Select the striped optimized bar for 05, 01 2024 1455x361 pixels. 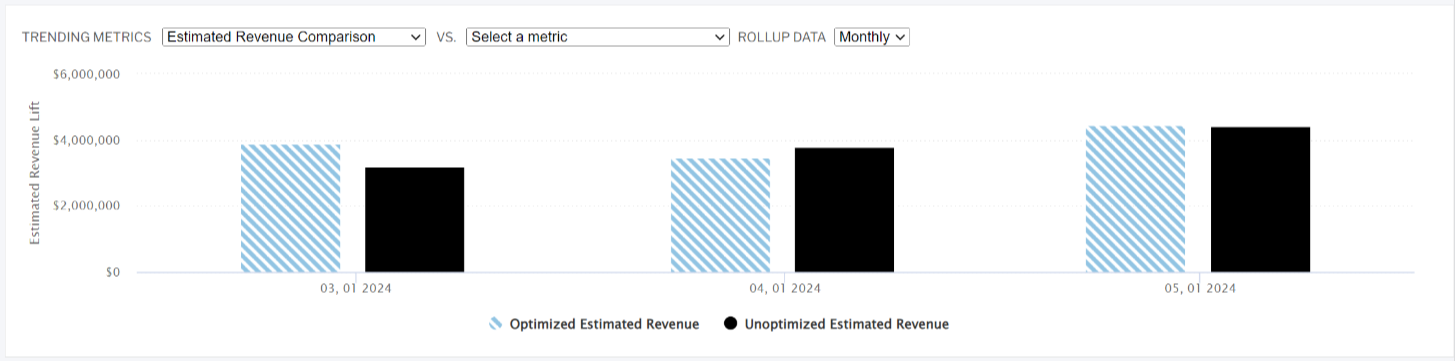pos(1136,199)
